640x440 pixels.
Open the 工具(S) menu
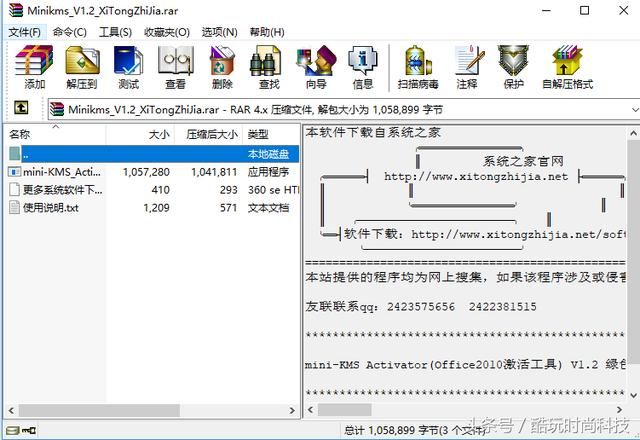115,32
